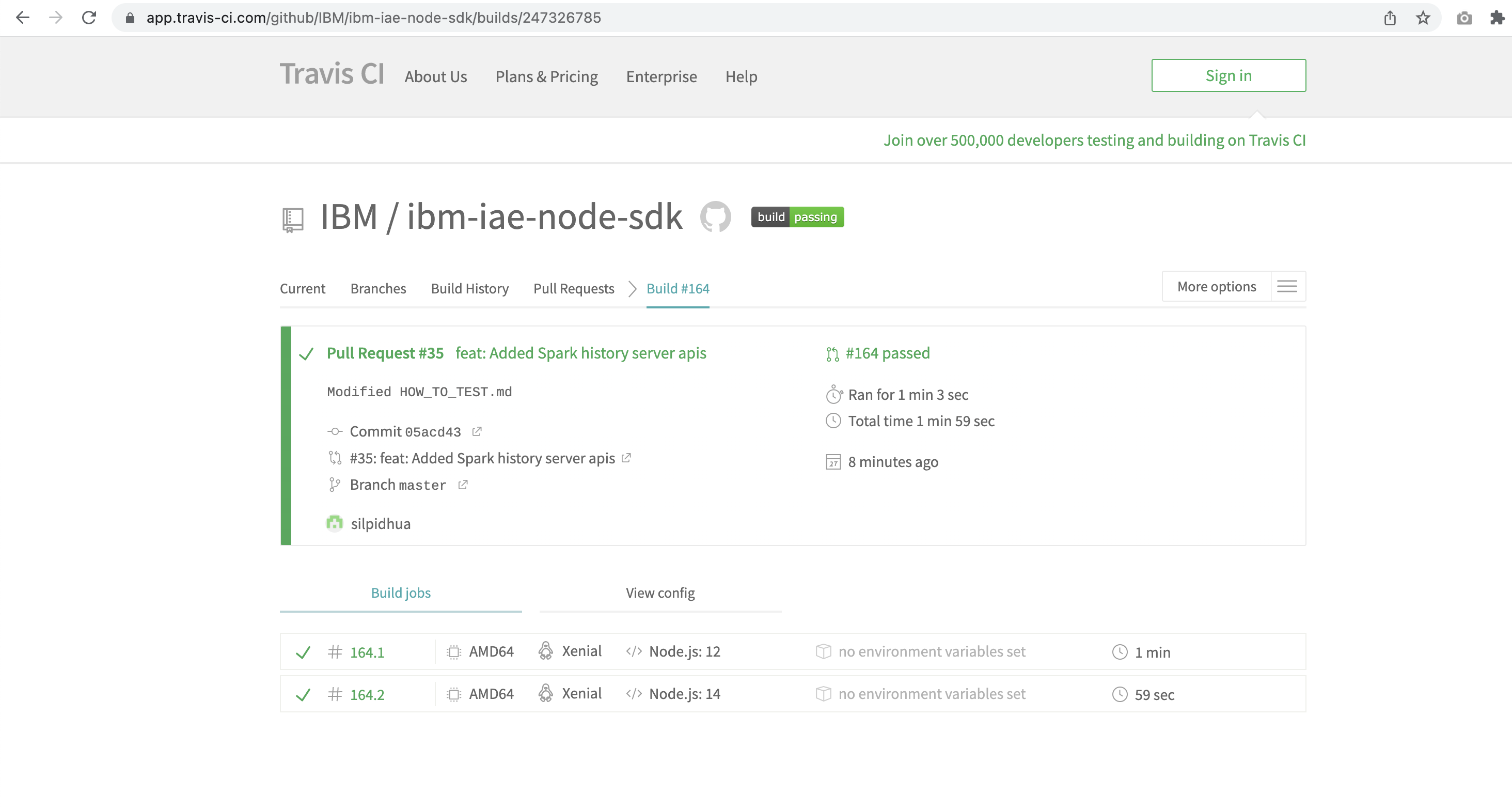Go to the Build History tab
The width and height of the screenshot is (1512, 809).
469,289
